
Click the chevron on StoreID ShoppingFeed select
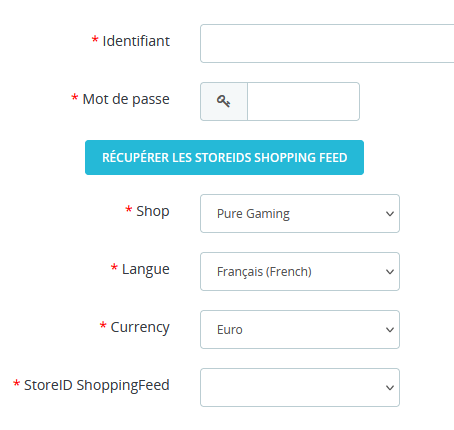coord(390,388)
